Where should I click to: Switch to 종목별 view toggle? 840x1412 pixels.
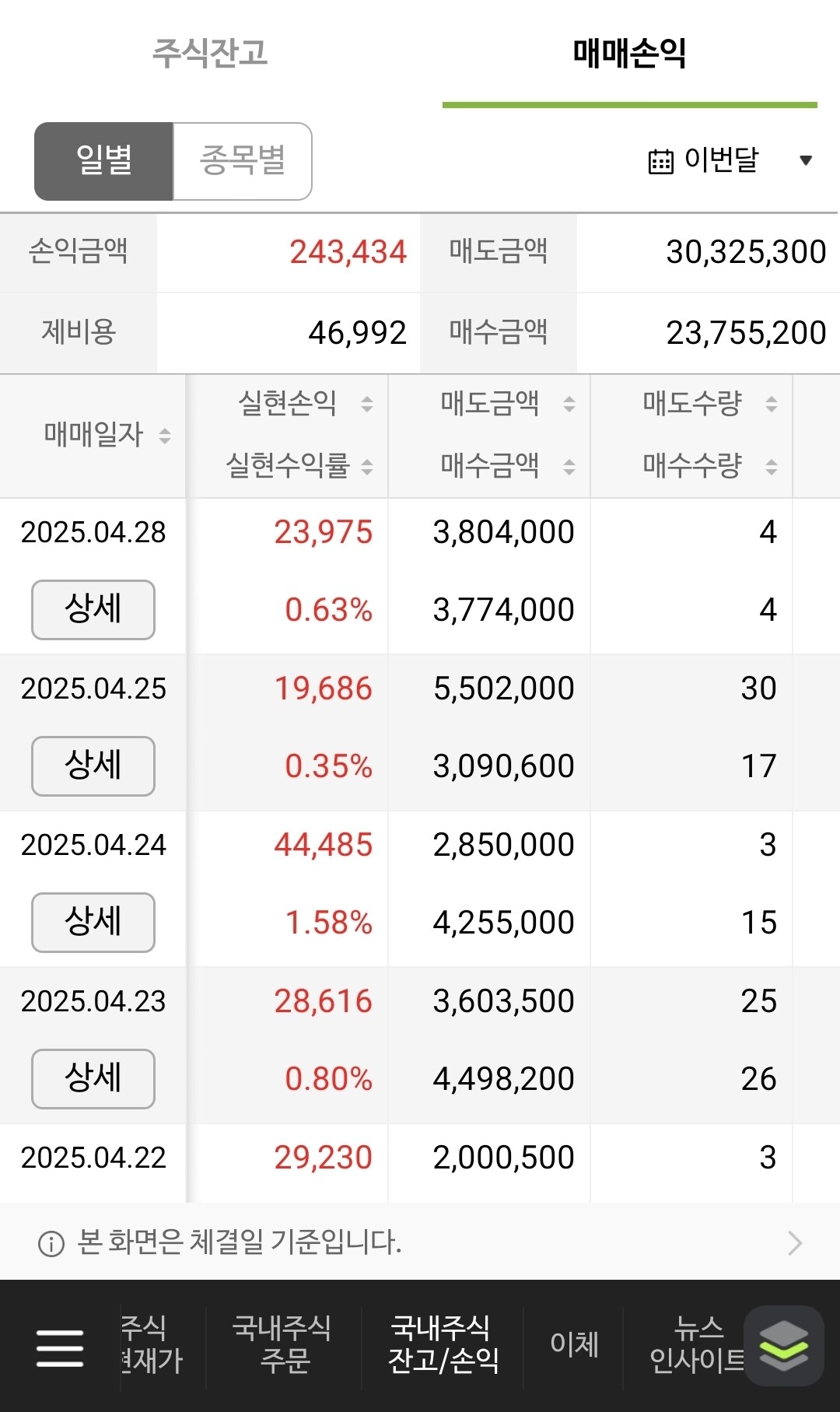(243, 161)
